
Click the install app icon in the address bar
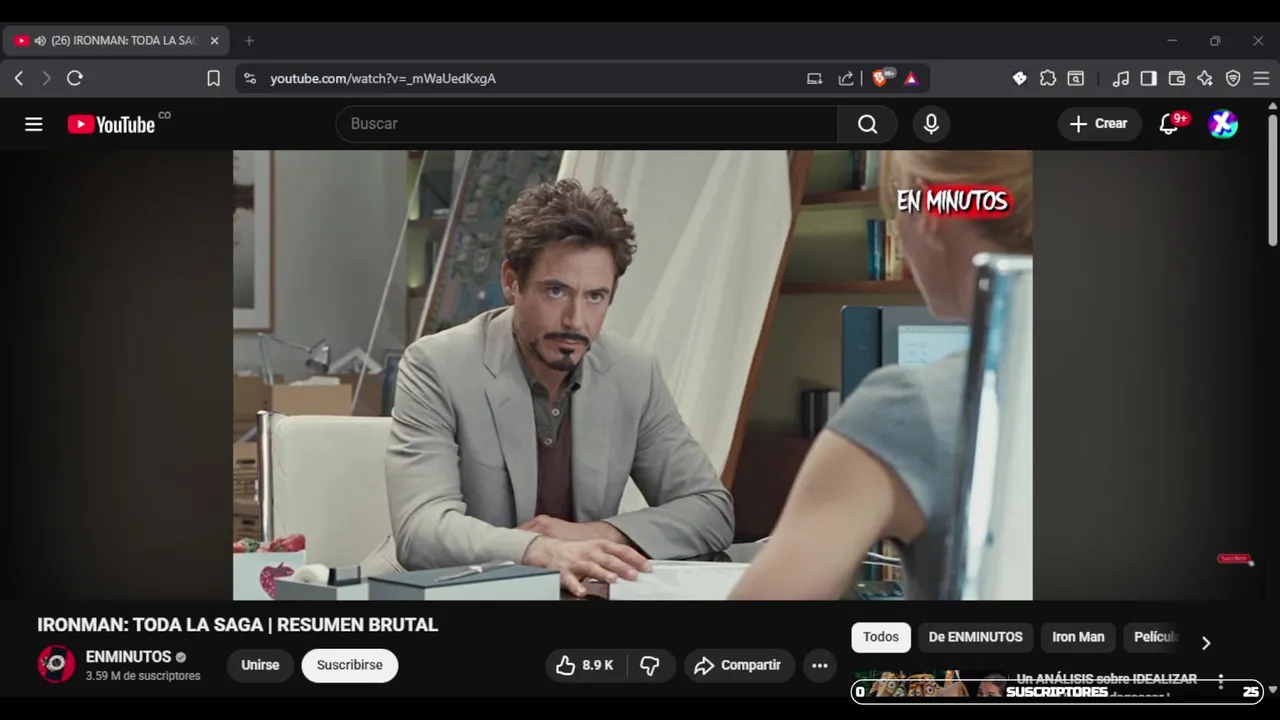[814, 78]
